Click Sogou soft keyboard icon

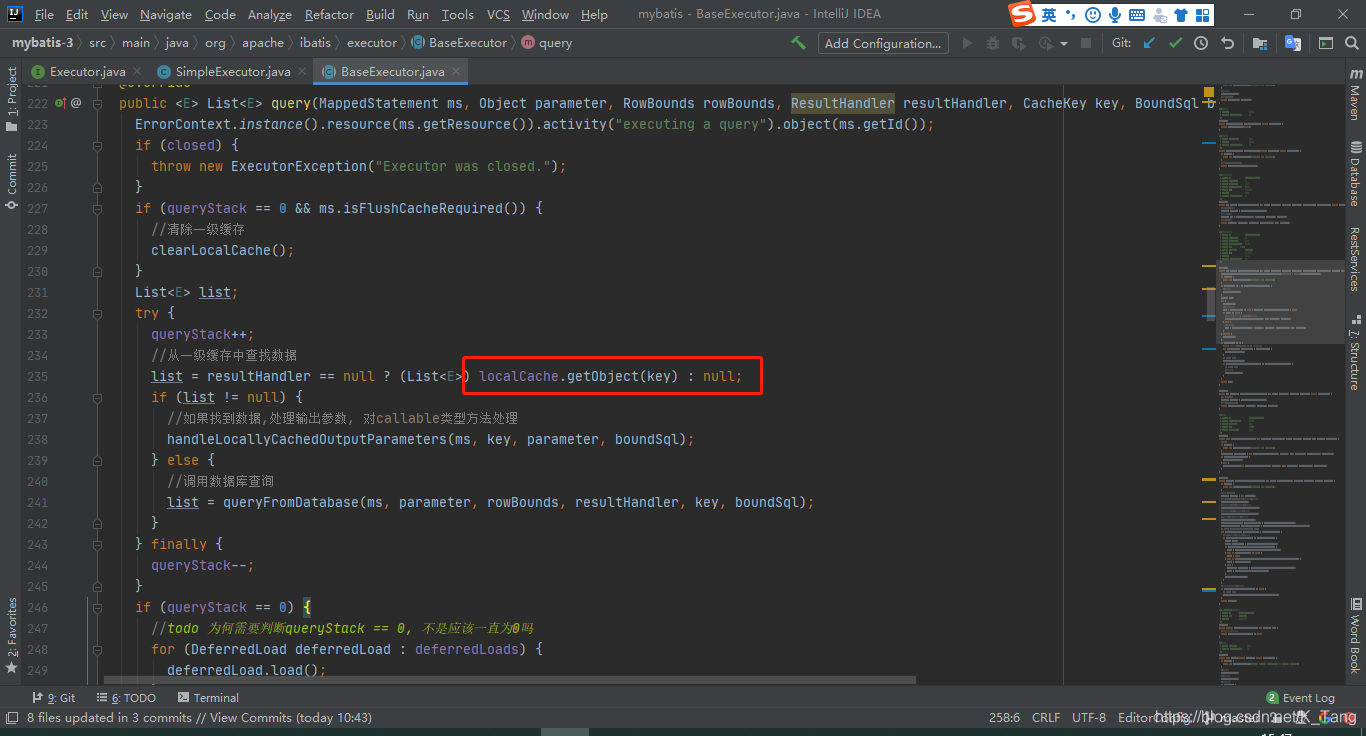coord(1137,15)
